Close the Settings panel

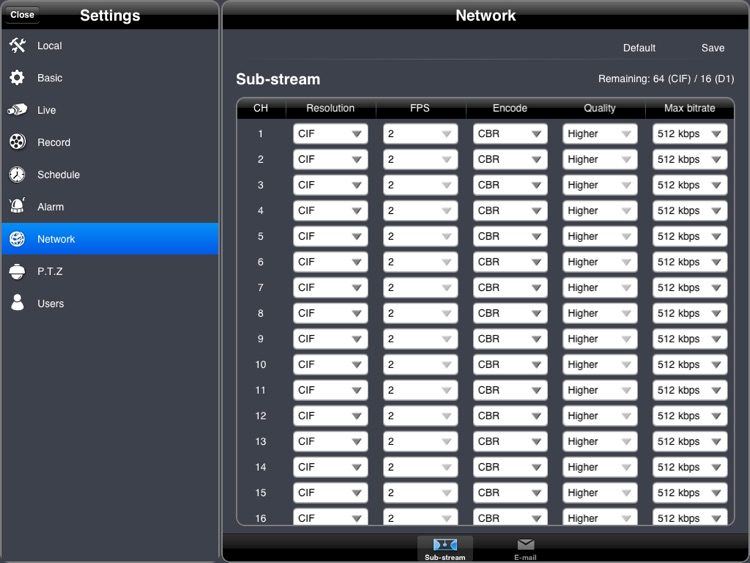(x=22, y=14)
